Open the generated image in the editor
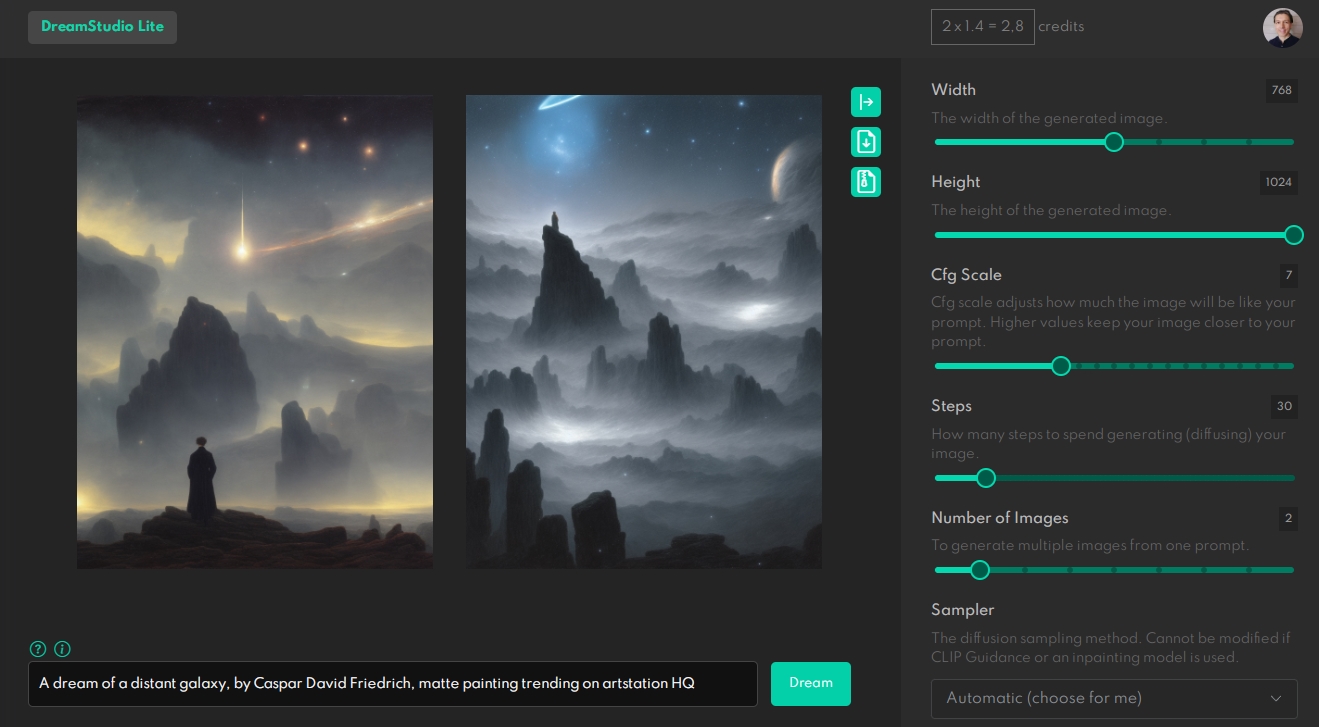Image resolution: width=1319 pixels, height=727 pixels. [866, 102]
